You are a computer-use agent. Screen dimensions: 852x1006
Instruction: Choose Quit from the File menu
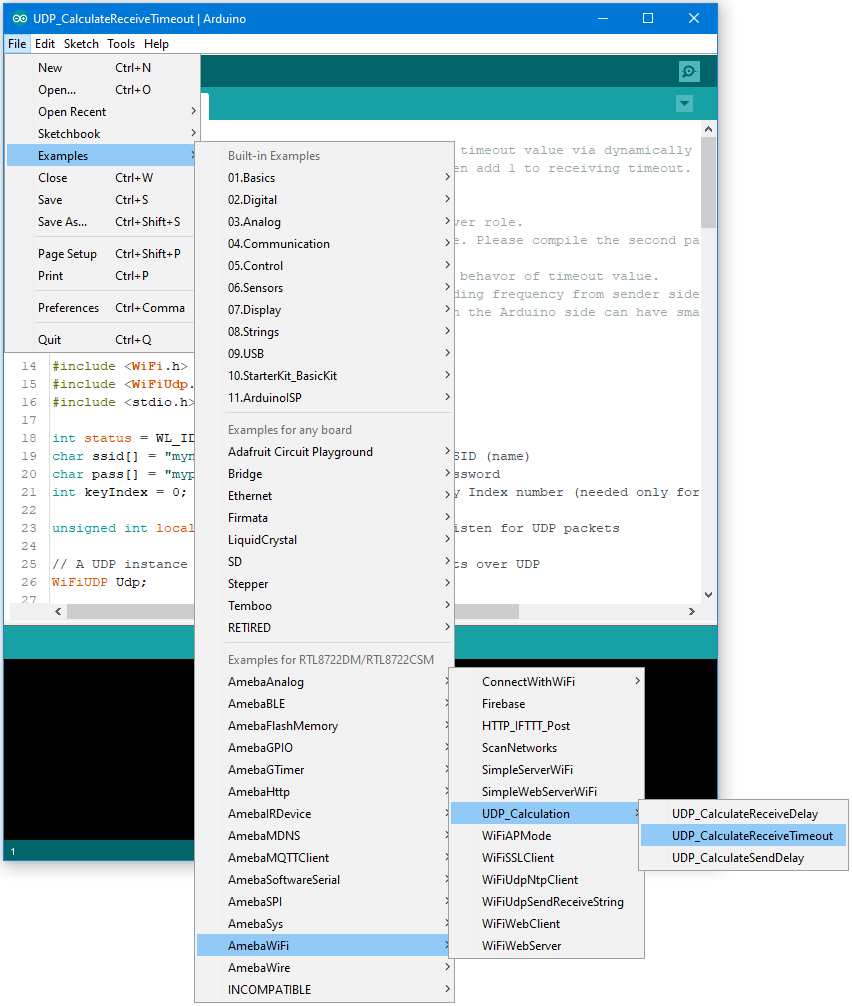[x=102, y=340]
